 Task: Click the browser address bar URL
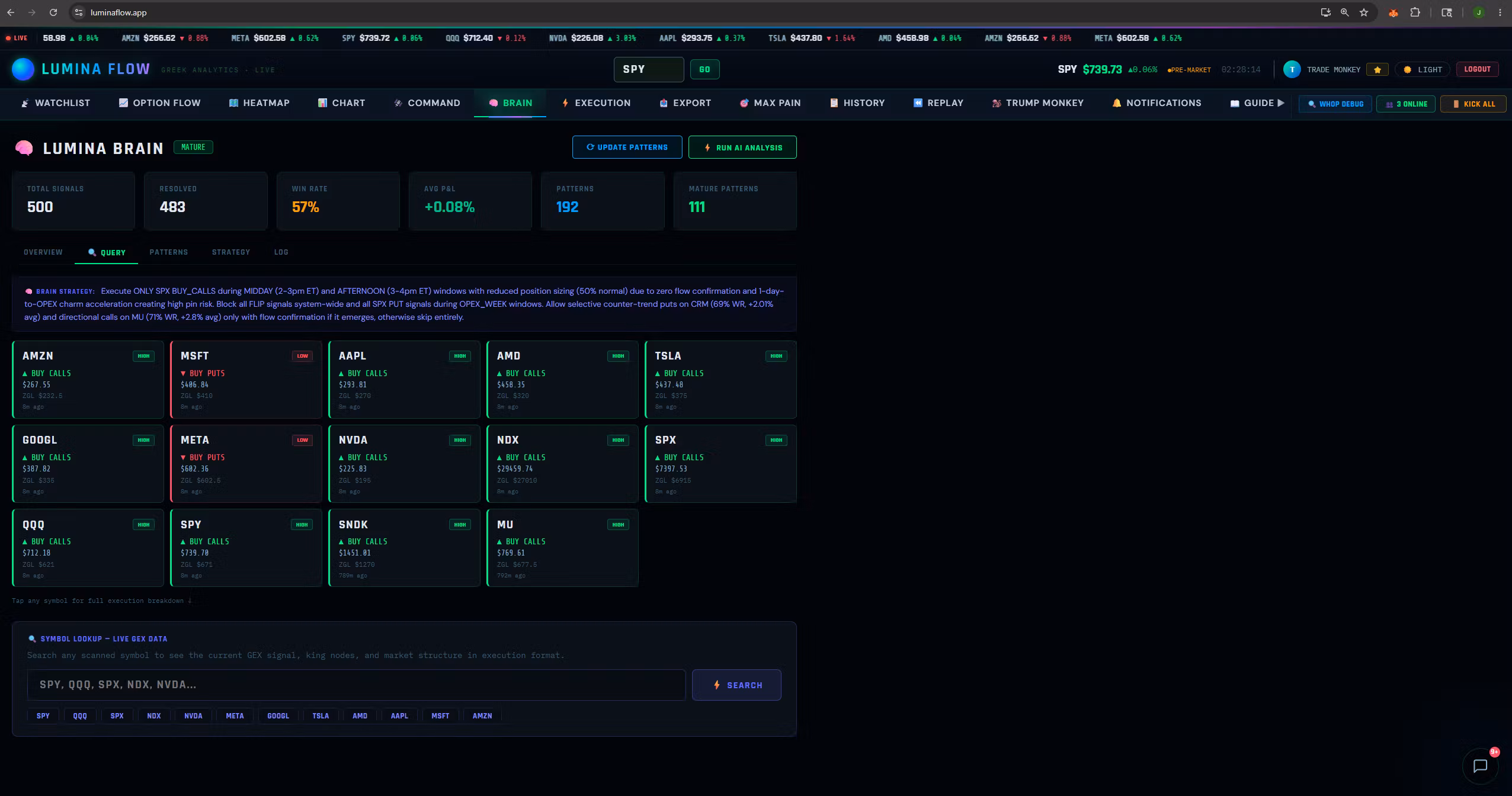pyautogui.click(x=118, y=12)
